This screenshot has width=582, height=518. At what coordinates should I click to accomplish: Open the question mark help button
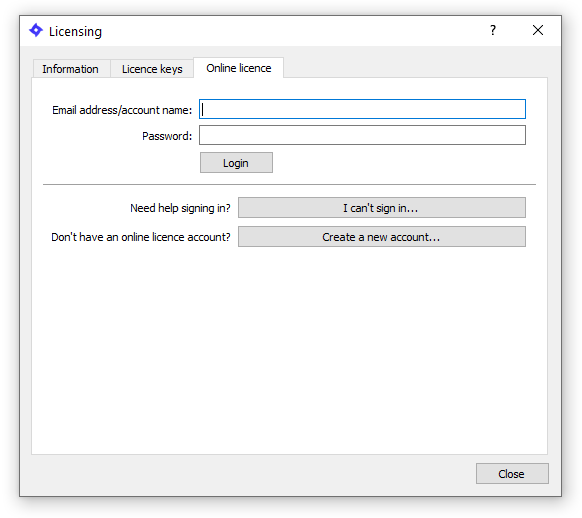point(493,30)
